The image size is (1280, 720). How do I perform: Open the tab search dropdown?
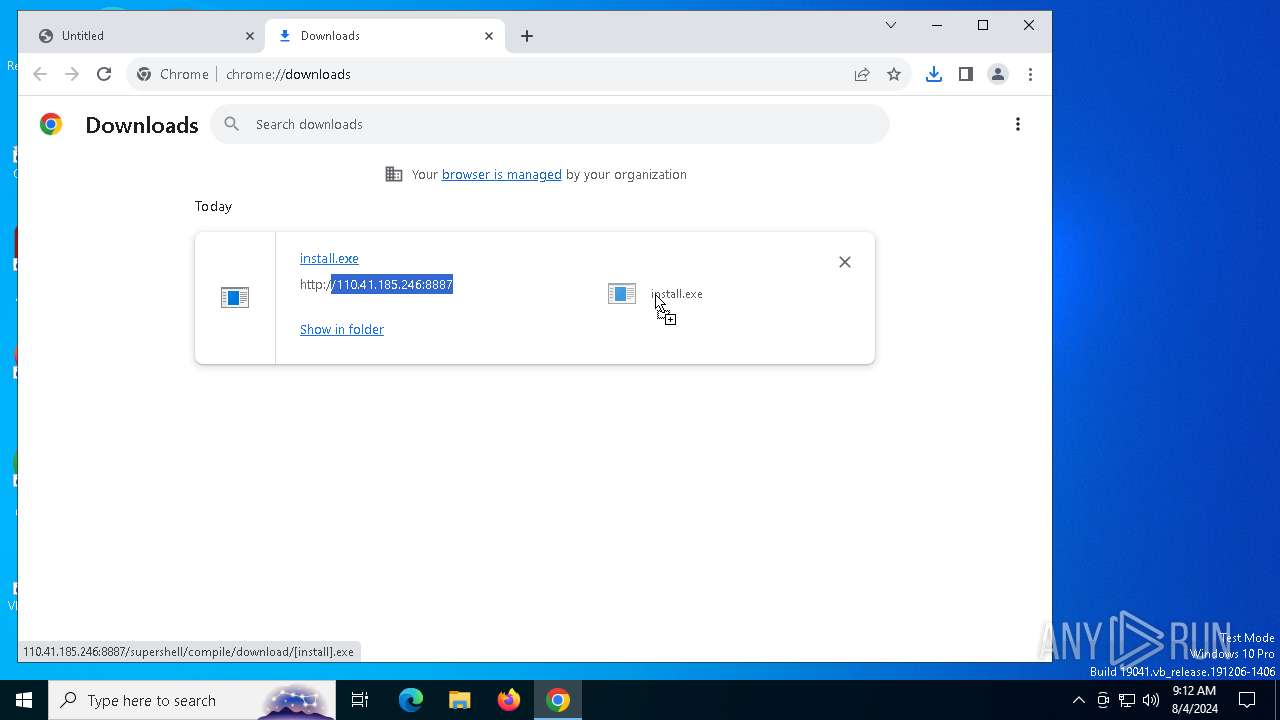pos(891,25)
